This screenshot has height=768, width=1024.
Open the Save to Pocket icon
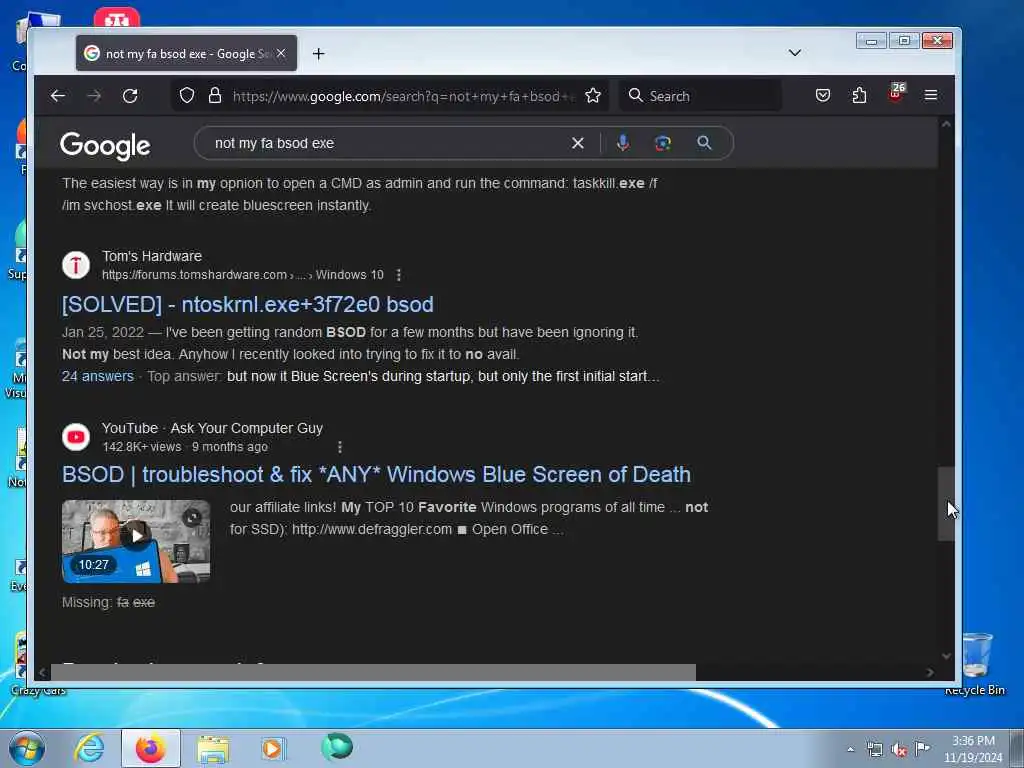tap(823, 95)
